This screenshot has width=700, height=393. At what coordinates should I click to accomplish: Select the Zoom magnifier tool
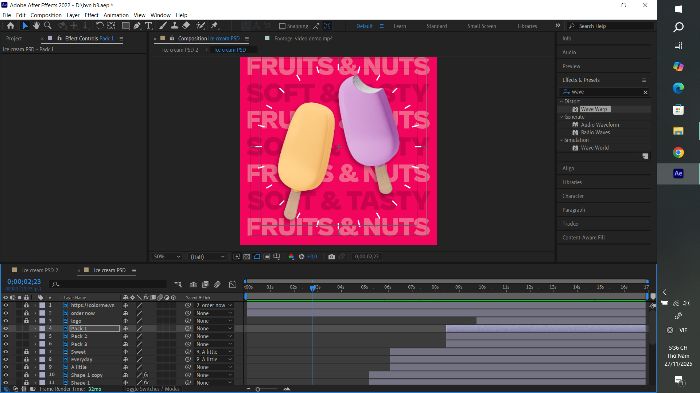click(48, 26)
